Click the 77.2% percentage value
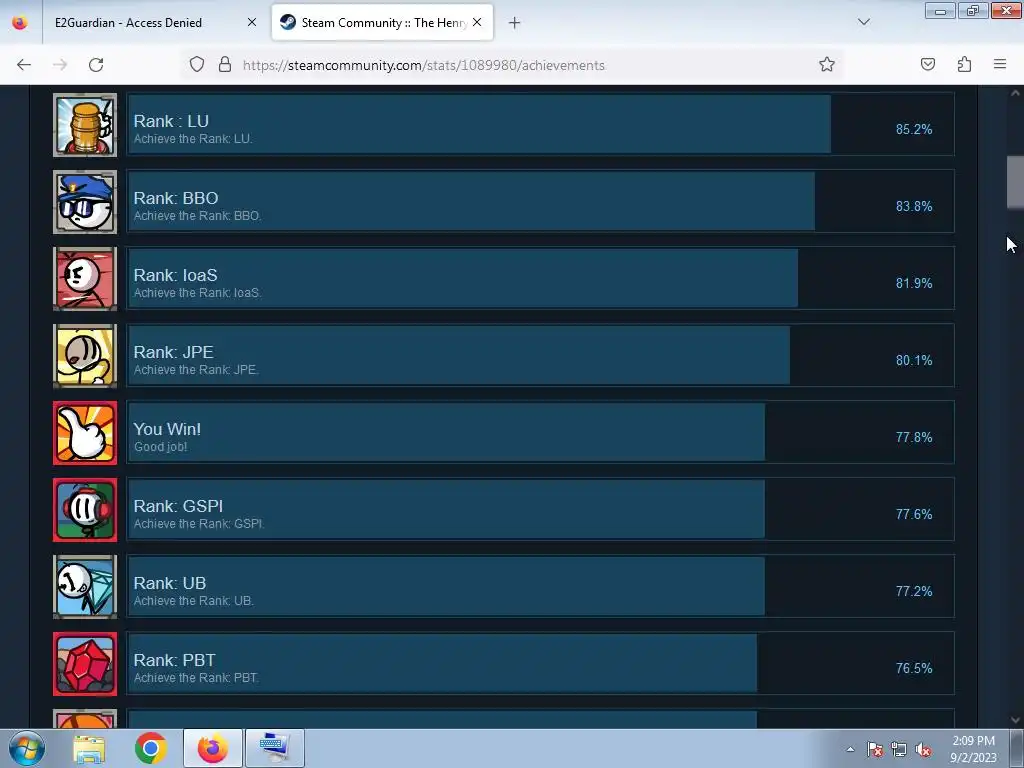 pyautogui.click(x=914, y=592)
